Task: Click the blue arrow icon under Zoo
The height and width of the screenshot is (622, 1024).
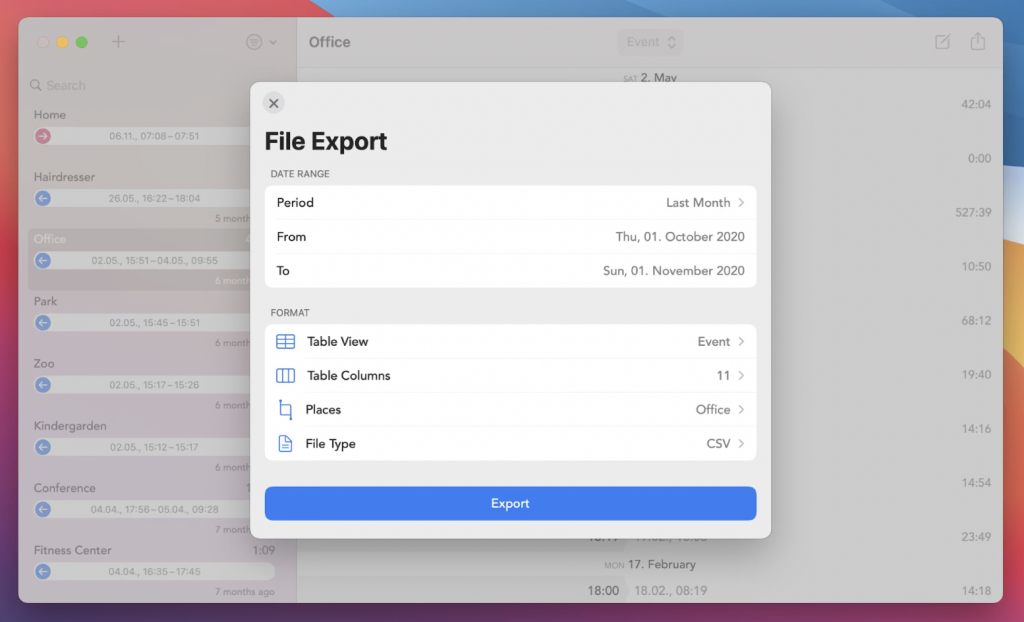Action: click(43, 385)
